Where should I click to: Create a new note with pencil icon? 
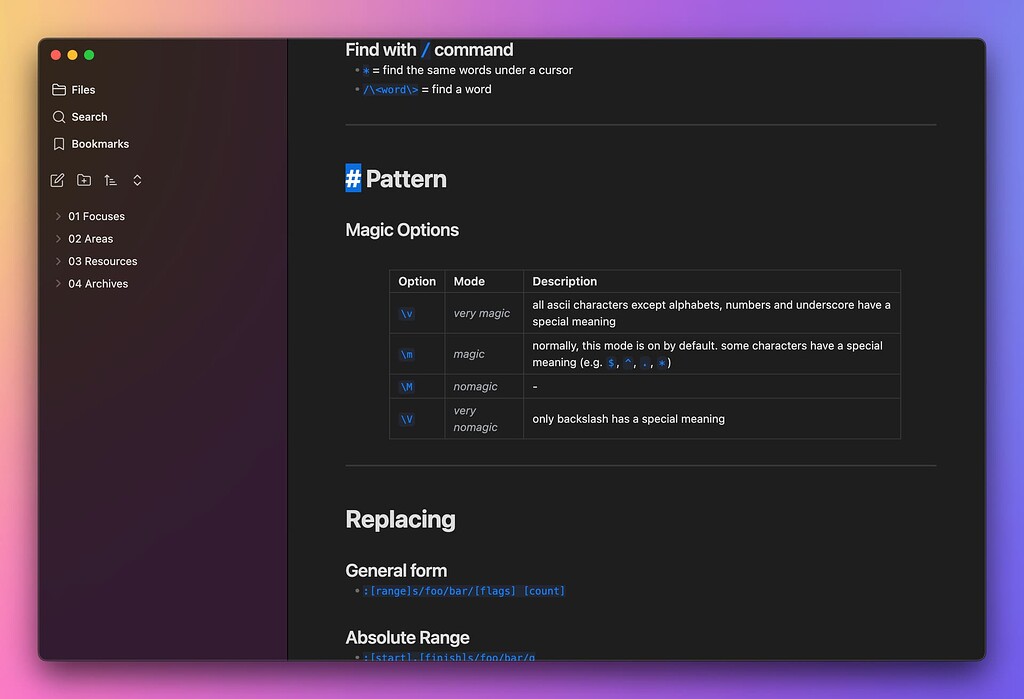pos(57,180)
